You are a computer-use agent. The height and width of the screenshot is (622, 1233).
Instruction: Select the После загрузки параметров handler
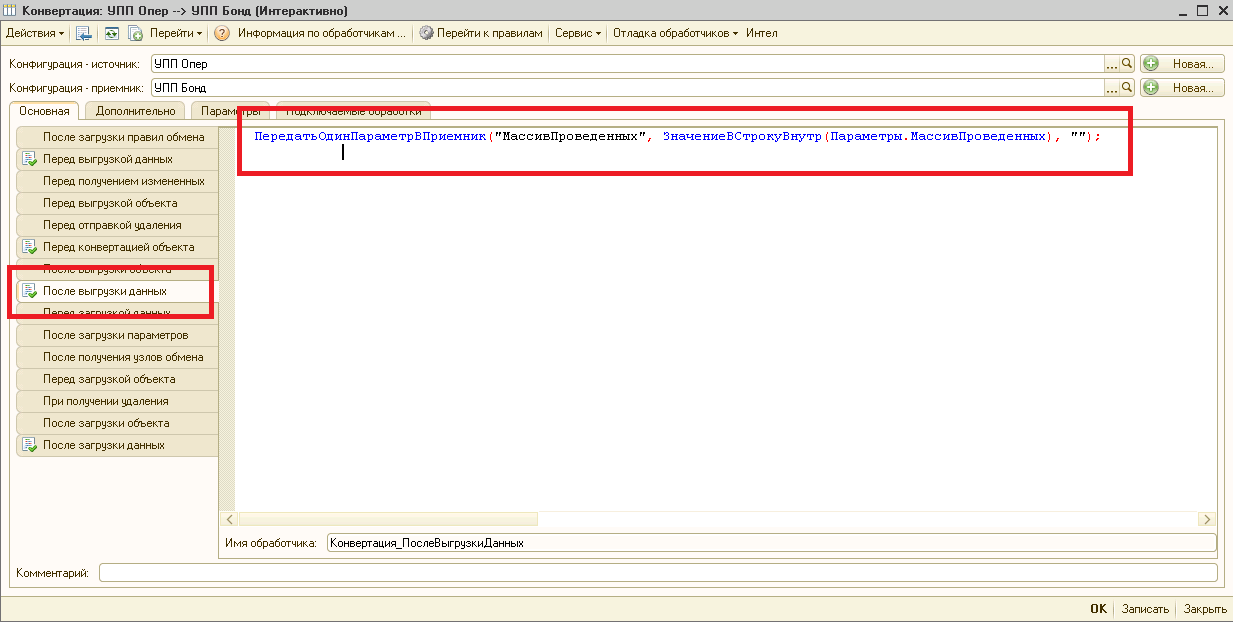(117, 335)
